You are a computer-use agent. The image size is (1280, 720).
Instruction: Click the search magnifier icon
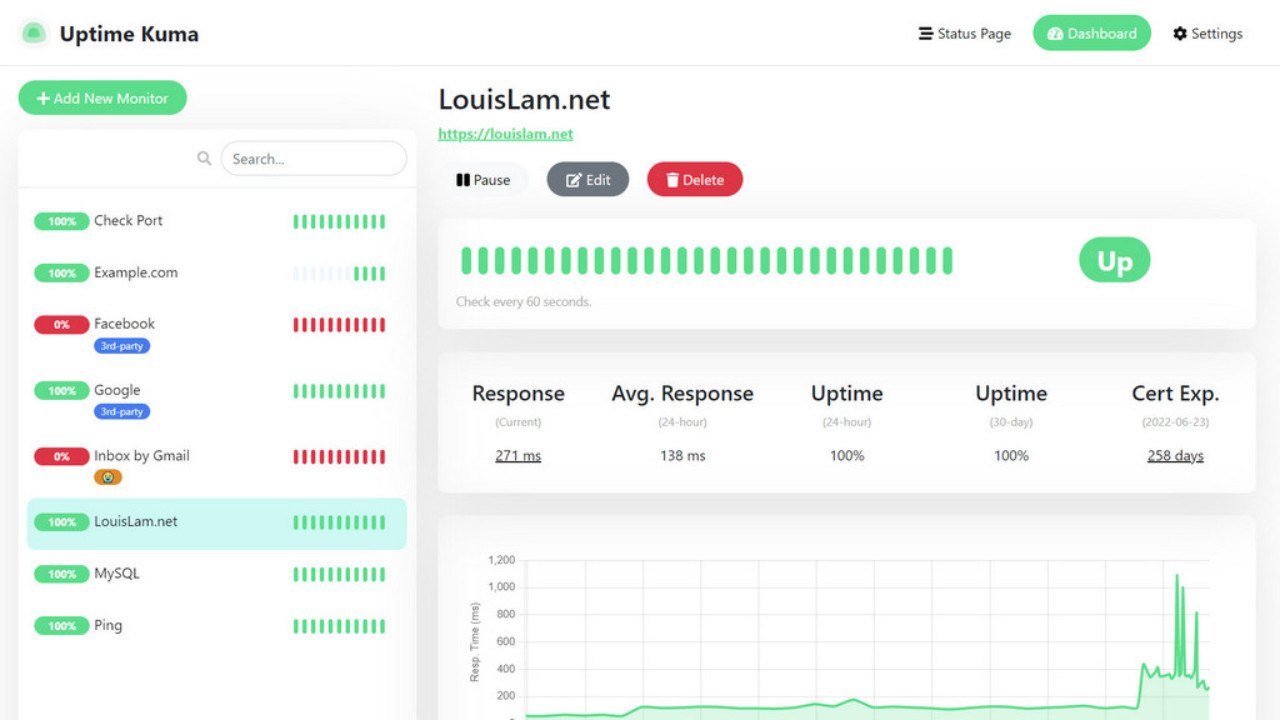[204, 158]
